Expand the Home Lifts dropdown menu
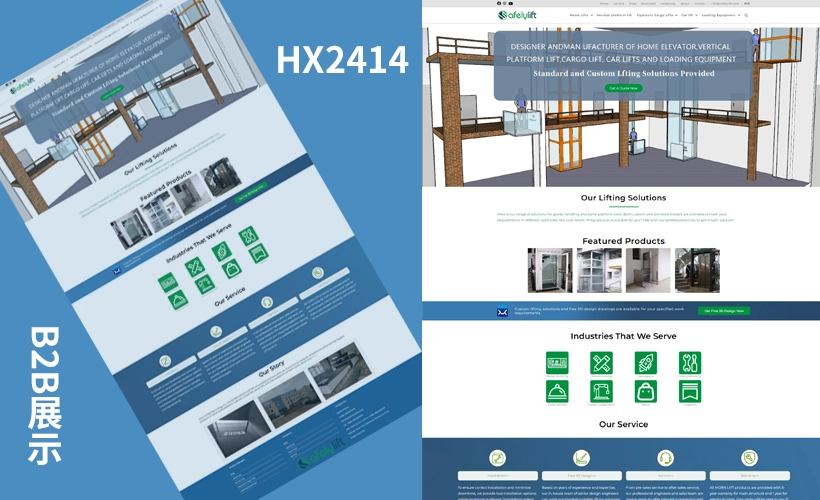Viewport: 820px width, 500px height. pos(581,15)
